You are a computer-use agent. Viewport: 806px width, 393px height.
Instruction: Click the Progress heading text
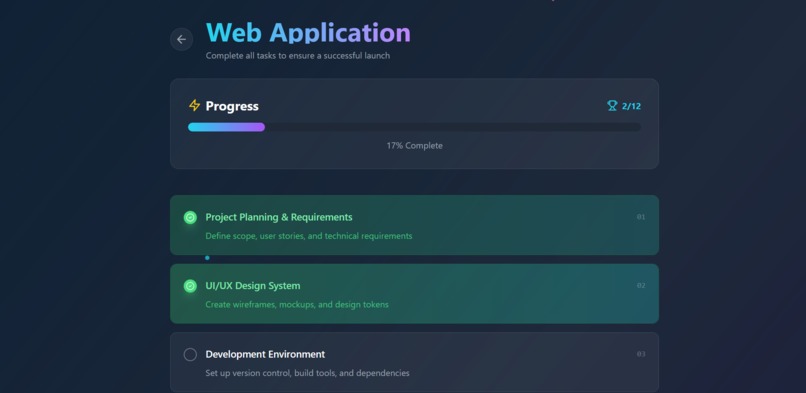pos(232,106)
